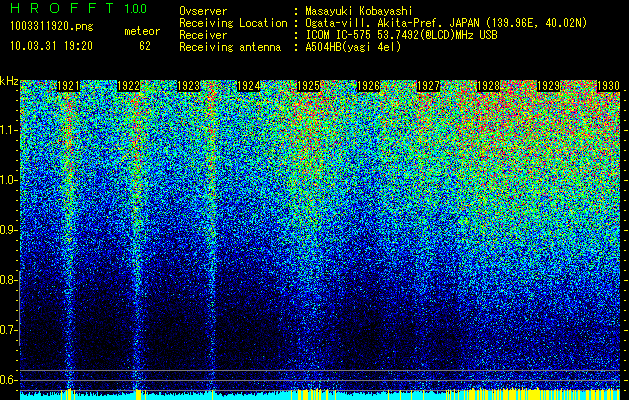Click the 1928 time marker label
Screen dimensions: 629x400
tap(489, 86)
